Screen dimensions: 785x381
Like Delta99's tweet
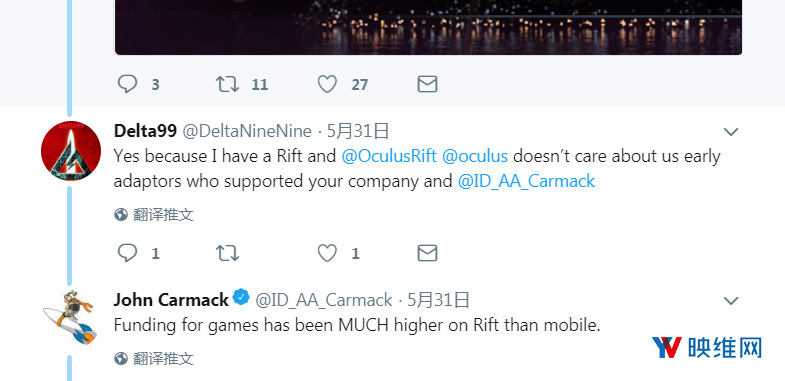pyautogui.click(x=327, y=253)
